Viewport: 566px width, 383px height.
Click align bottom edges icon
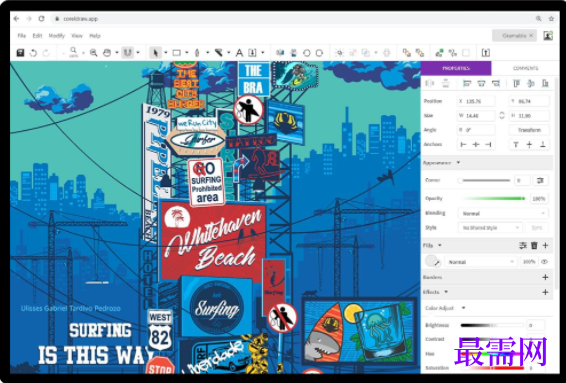point(545,83)
